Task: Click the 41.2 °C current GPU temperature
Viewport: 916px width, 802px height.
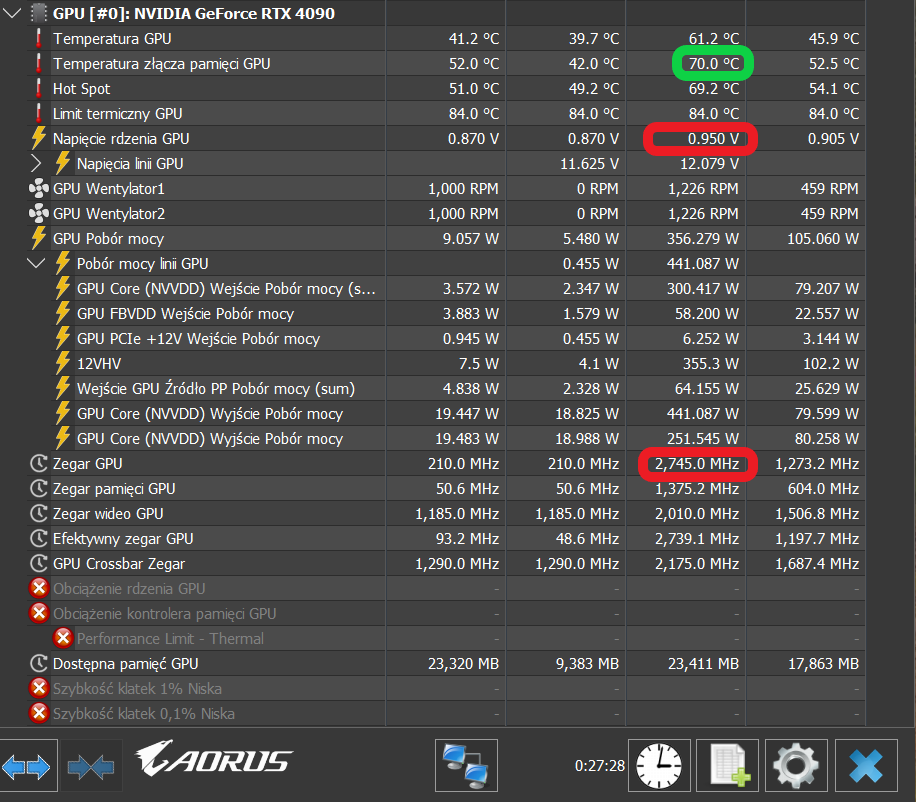Action: [x=474, y=39]
